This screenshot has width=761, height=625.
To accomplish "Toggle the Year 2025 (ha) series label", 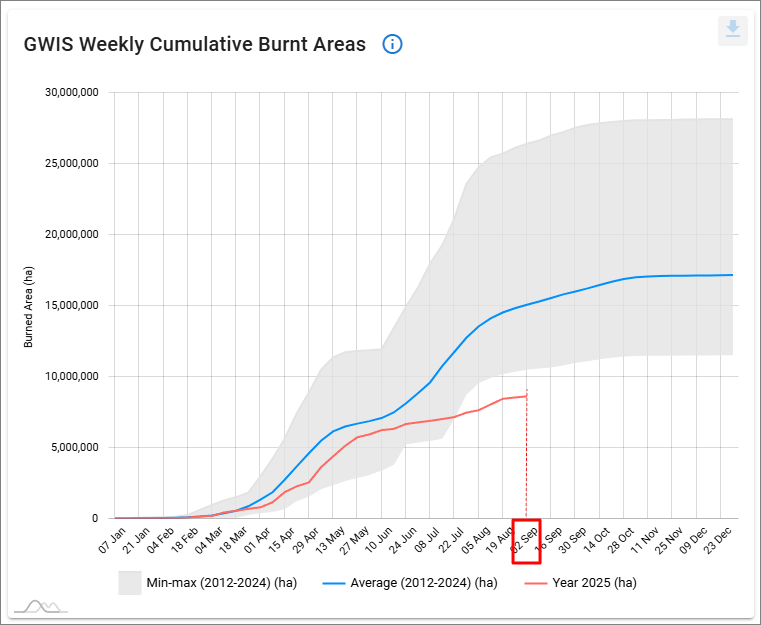I will coord(595,582).
